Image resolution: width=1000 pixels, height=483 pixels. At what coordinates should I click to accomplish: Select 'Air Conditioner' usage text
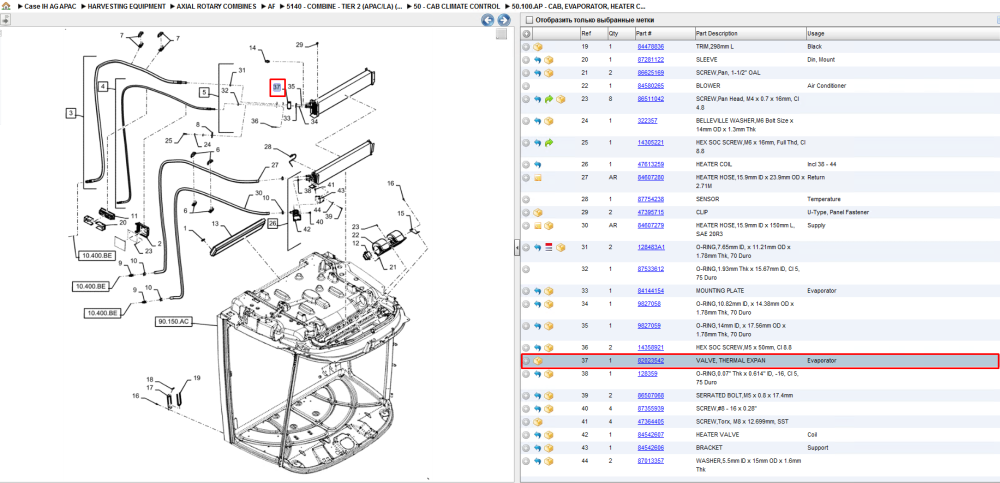[x=828, y=85]
